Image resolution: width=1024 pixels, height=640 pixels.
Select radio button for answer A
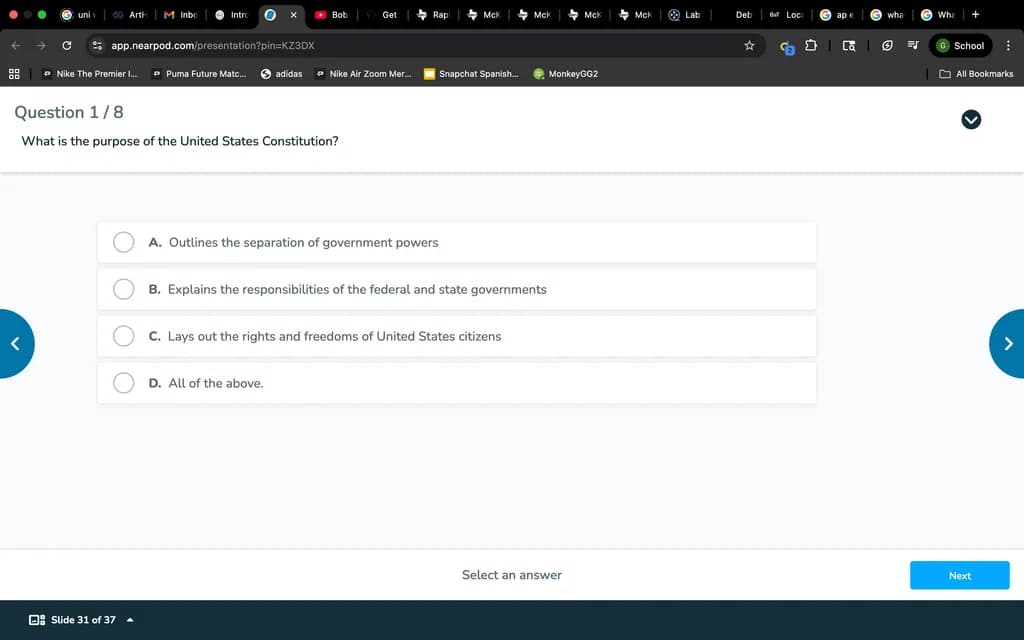[x=123, y=242]
